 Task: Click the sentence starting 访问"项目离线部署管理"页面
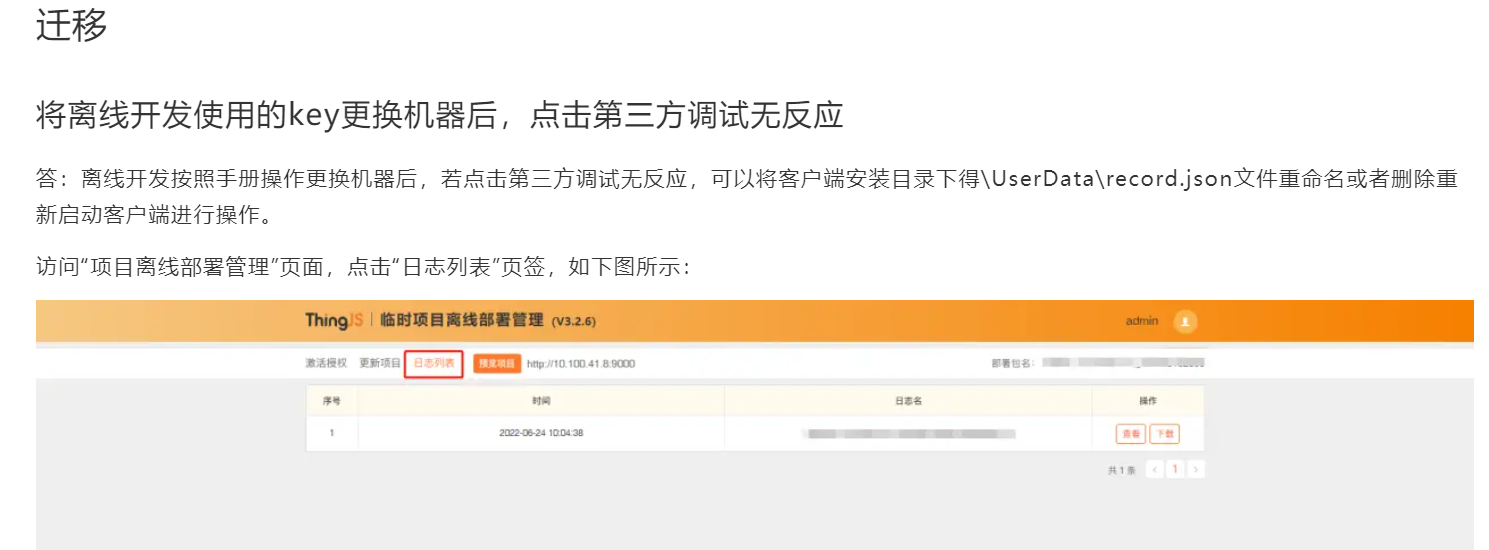(x=363, y=267)
